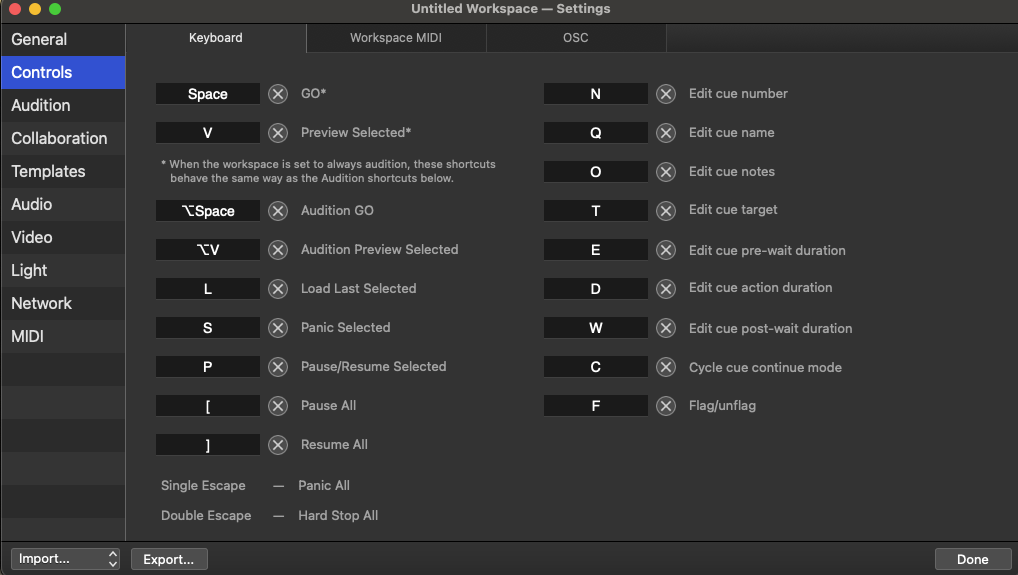Clear the GO shortcut with its X icon
Viewport: 1018px width, 575px height.
[x=278, y=94]
